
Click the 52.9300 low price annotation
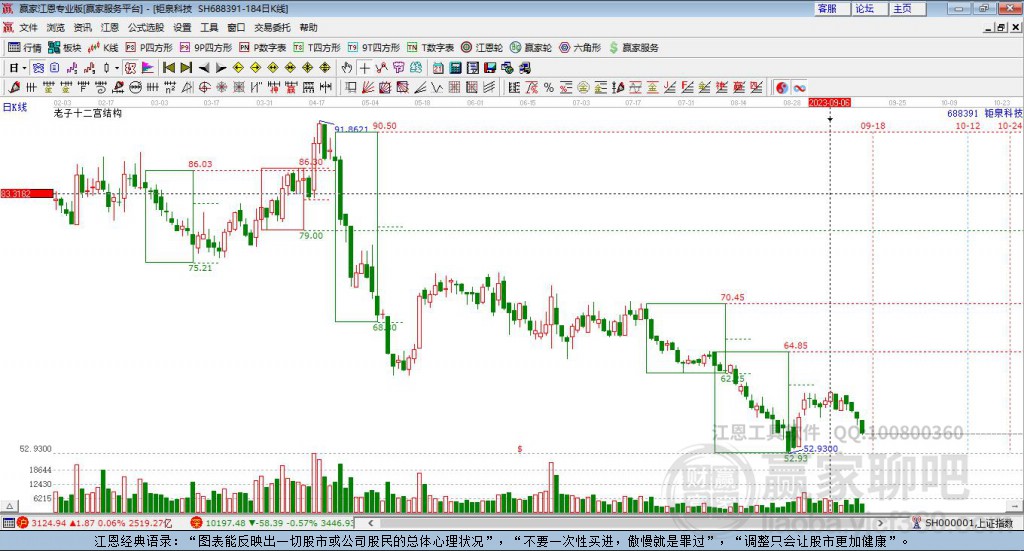pyautogui.click(x=820, y=449)
